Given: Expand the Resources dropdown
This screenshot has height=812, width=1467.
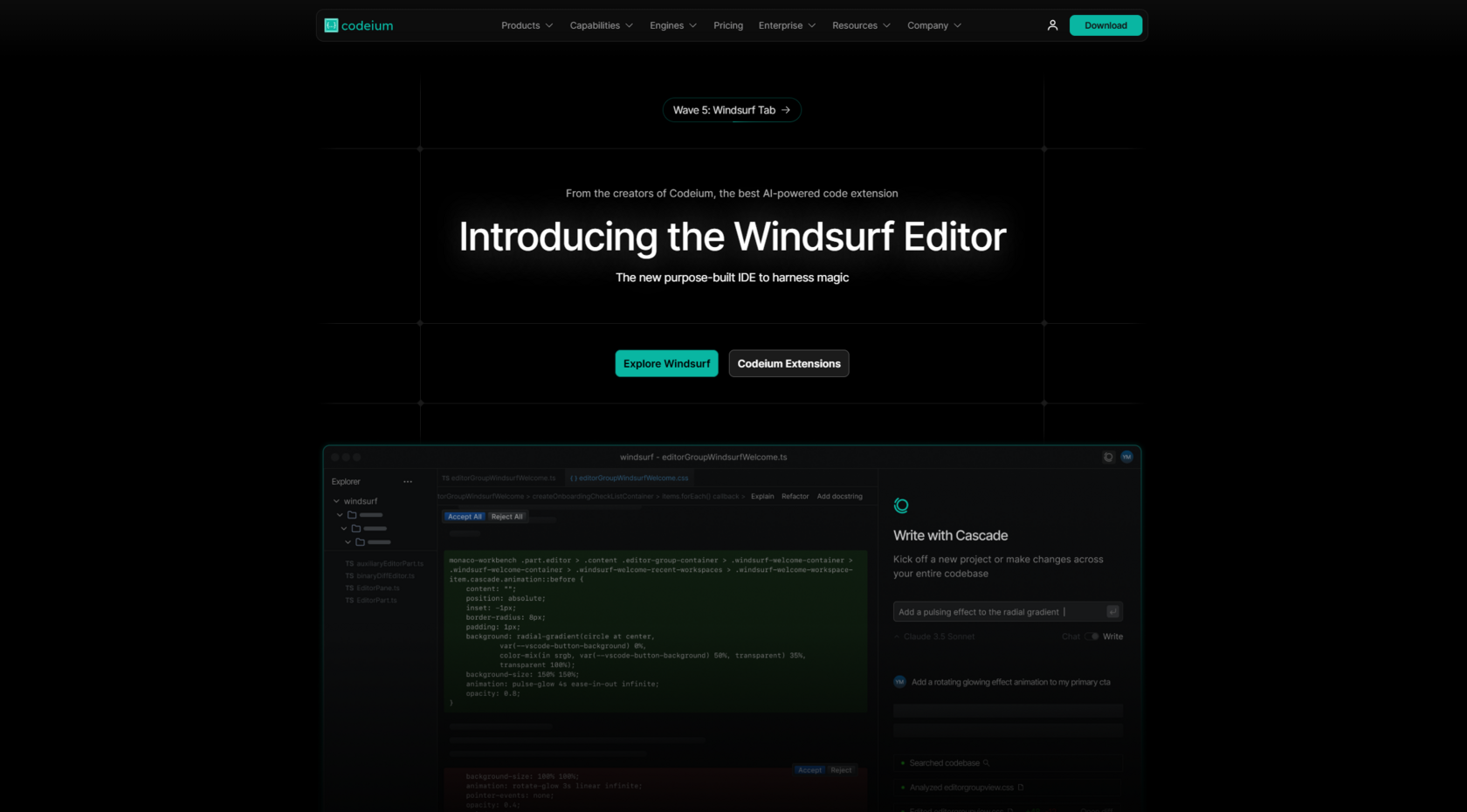Looking at the screenshot, I should pos(862,25).
